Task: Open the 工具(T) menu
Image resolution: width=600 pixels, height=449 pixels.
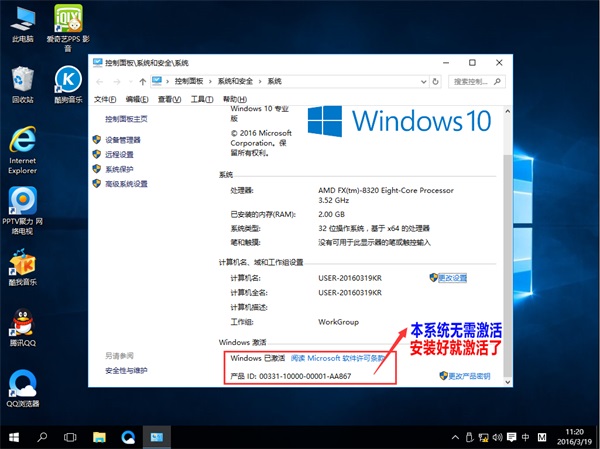Action: coord(202,99)
